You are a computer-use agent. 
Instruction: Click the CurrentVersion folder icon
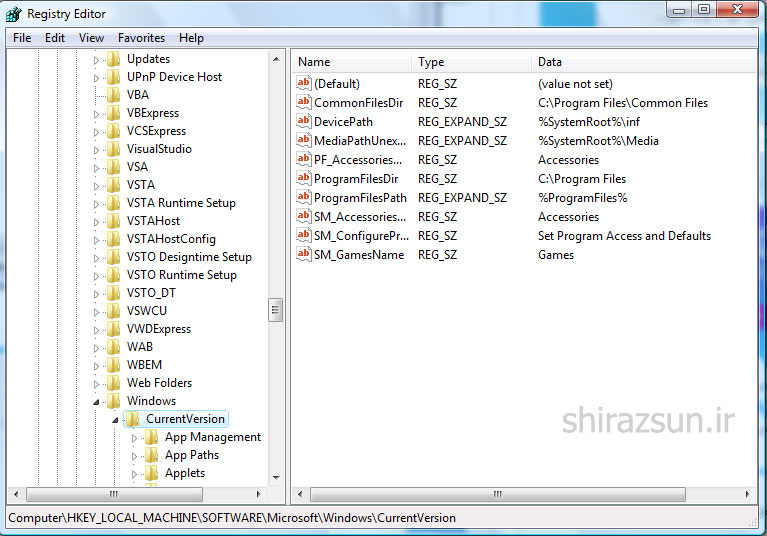pos(133,419)
